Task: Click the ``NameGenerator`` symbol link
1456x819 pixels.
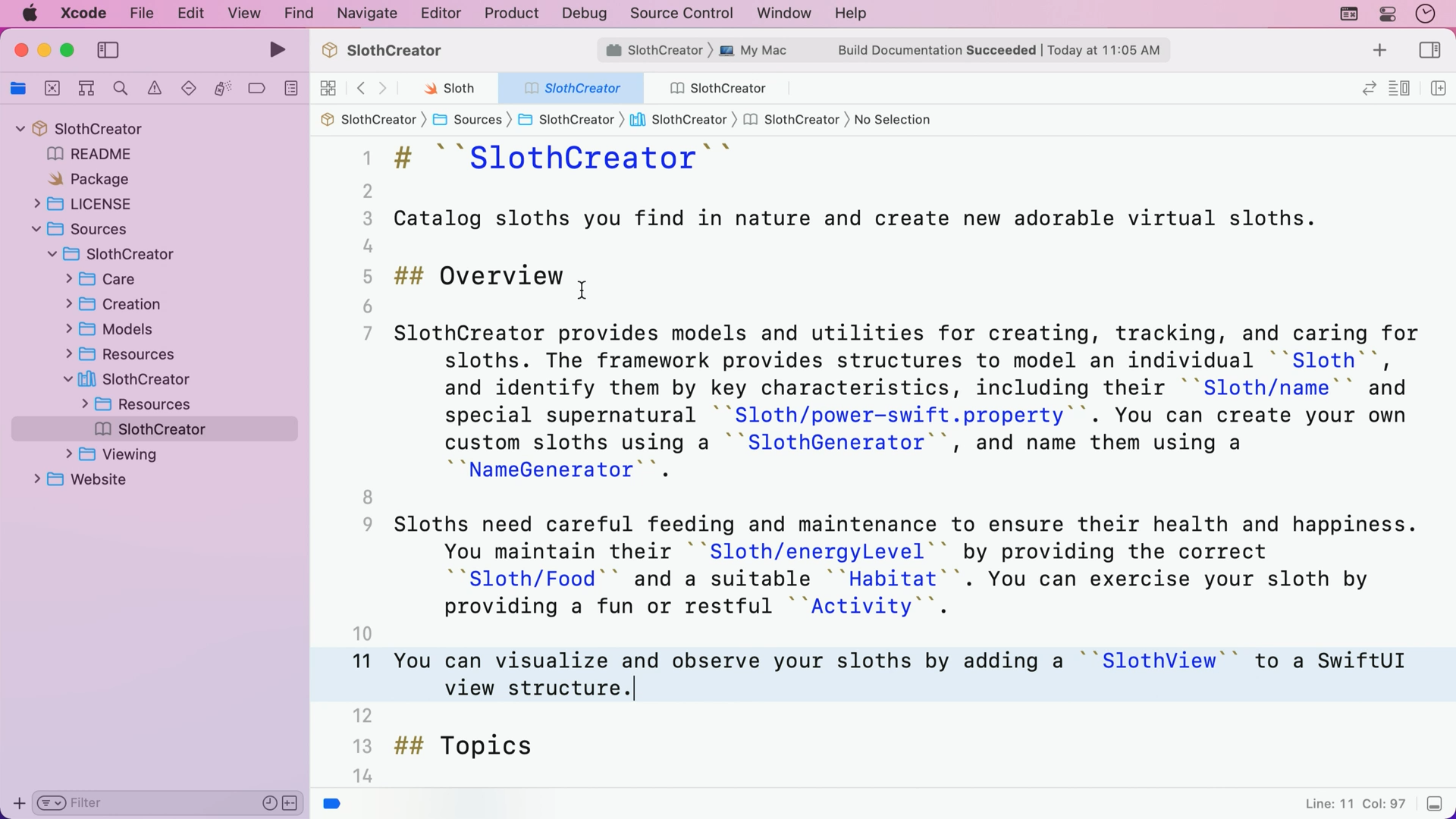Action: tap(551, 470)
